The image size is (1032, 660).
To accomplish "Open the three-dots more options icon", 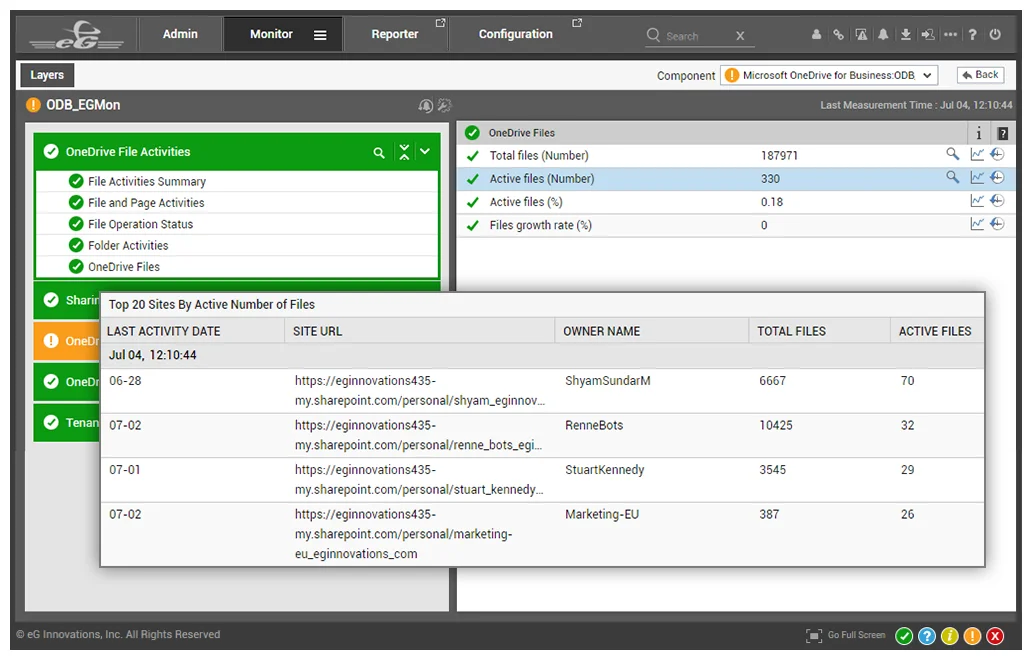I will 950,34.
